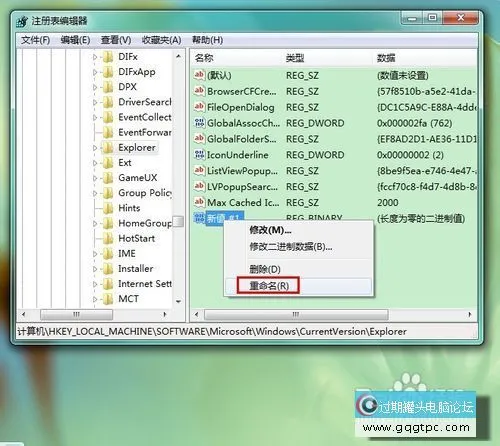Open the 帮助(H) menu
Screen dimensions: 500x446
(207, 40)
